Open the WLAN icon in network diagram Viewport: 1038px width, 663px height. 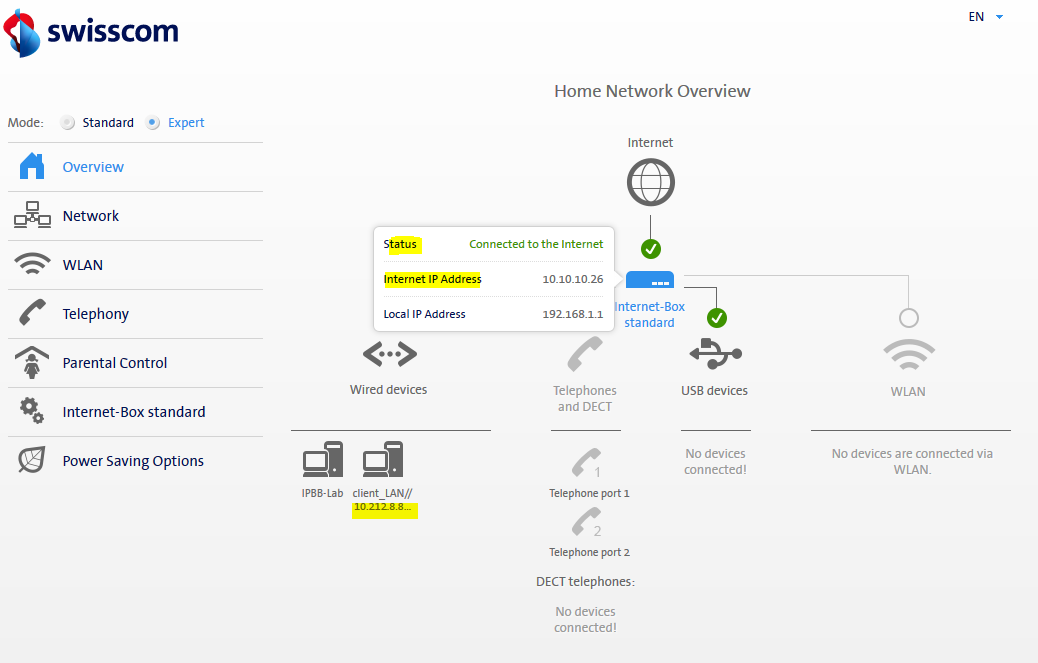(908, 354)
